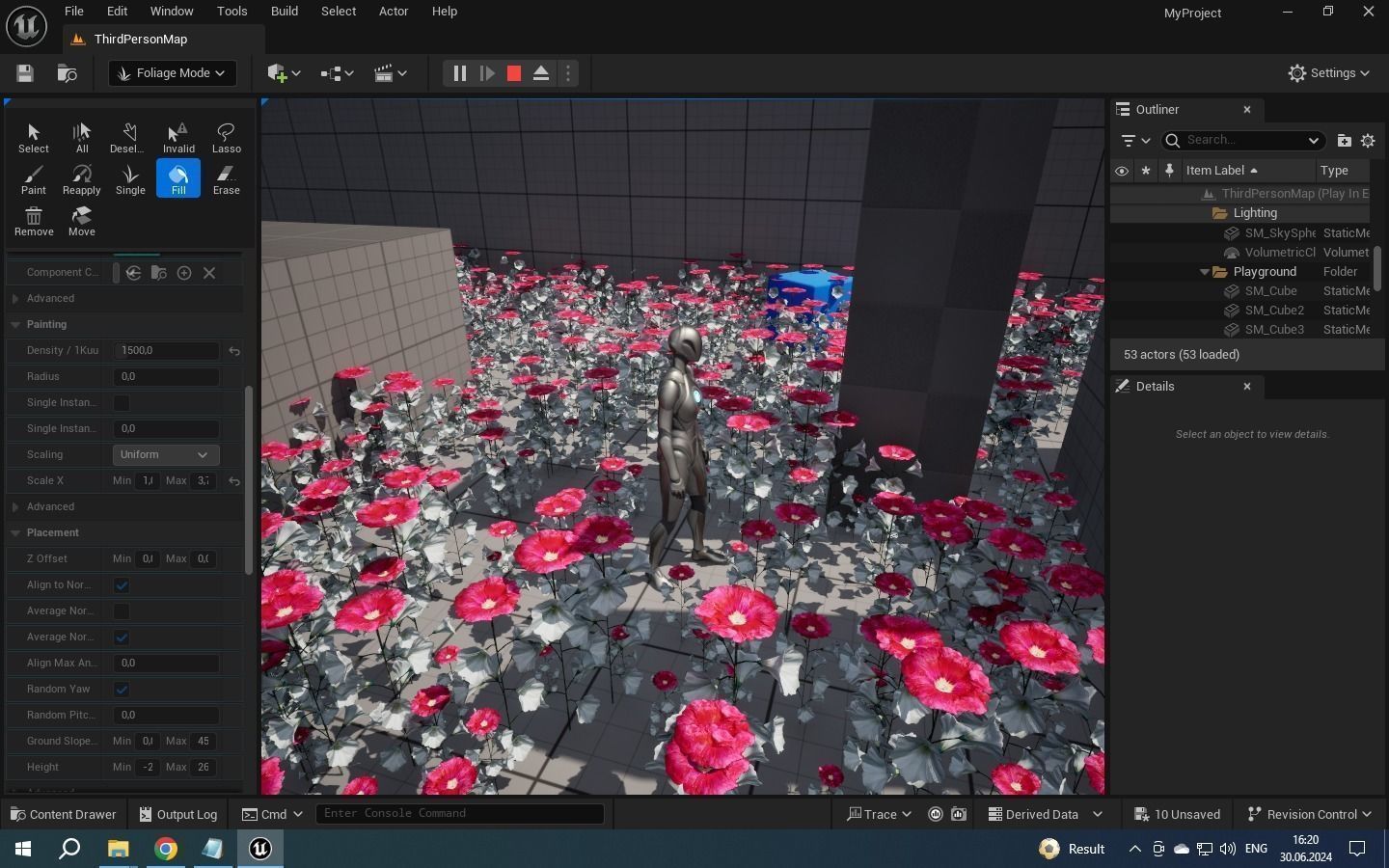Screen dimensions: 1389x868
Task: Create a new folder in the Outliner
Action: click(1344, 141)
